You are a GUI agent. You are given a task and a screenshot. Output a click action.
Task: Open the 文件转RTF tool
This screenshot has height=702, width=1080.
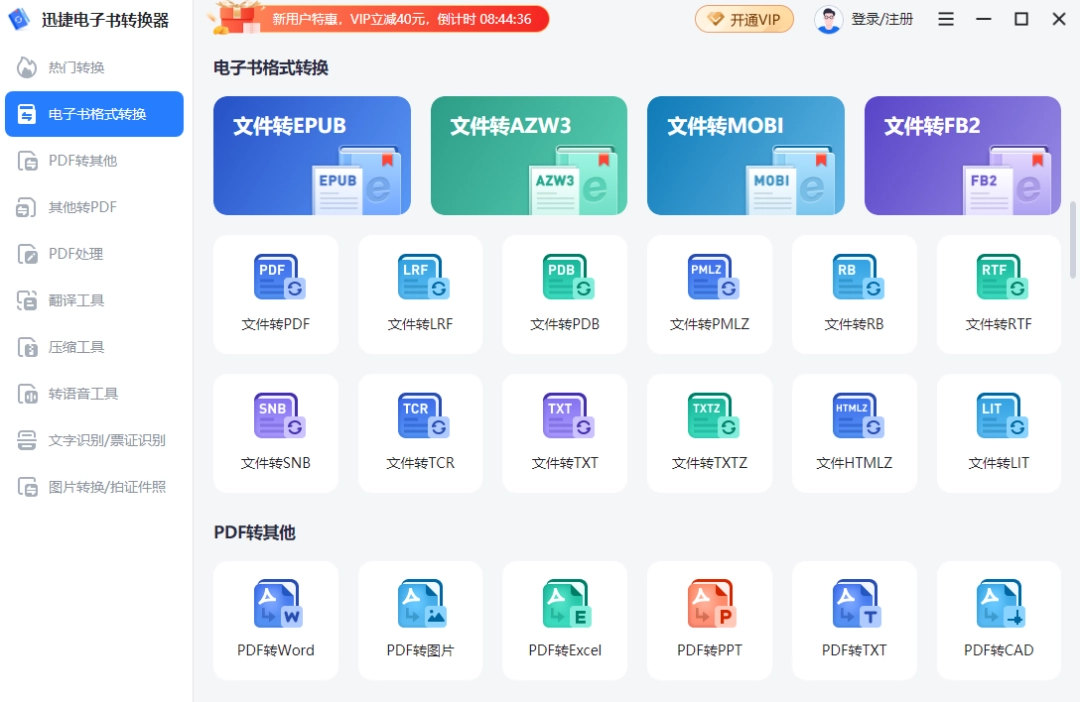[x=998, y=293]
